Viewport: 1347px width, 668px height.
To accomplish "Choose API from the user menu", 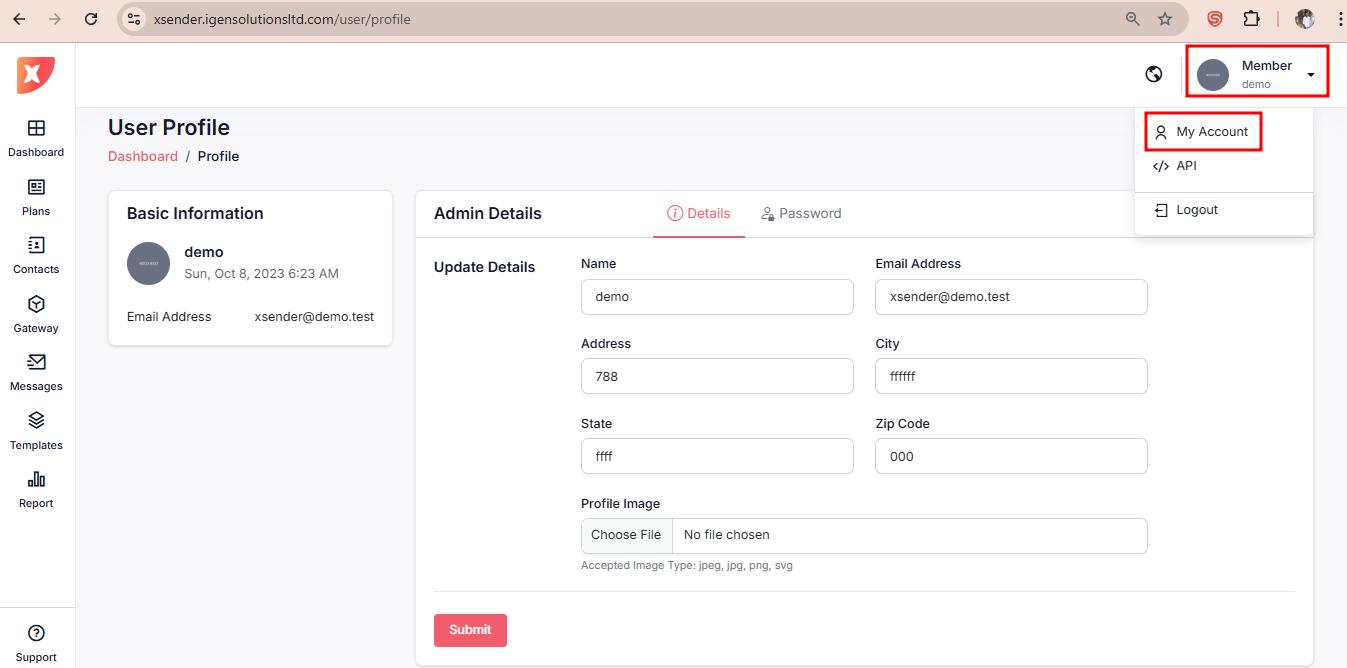I will [1186, 166].
